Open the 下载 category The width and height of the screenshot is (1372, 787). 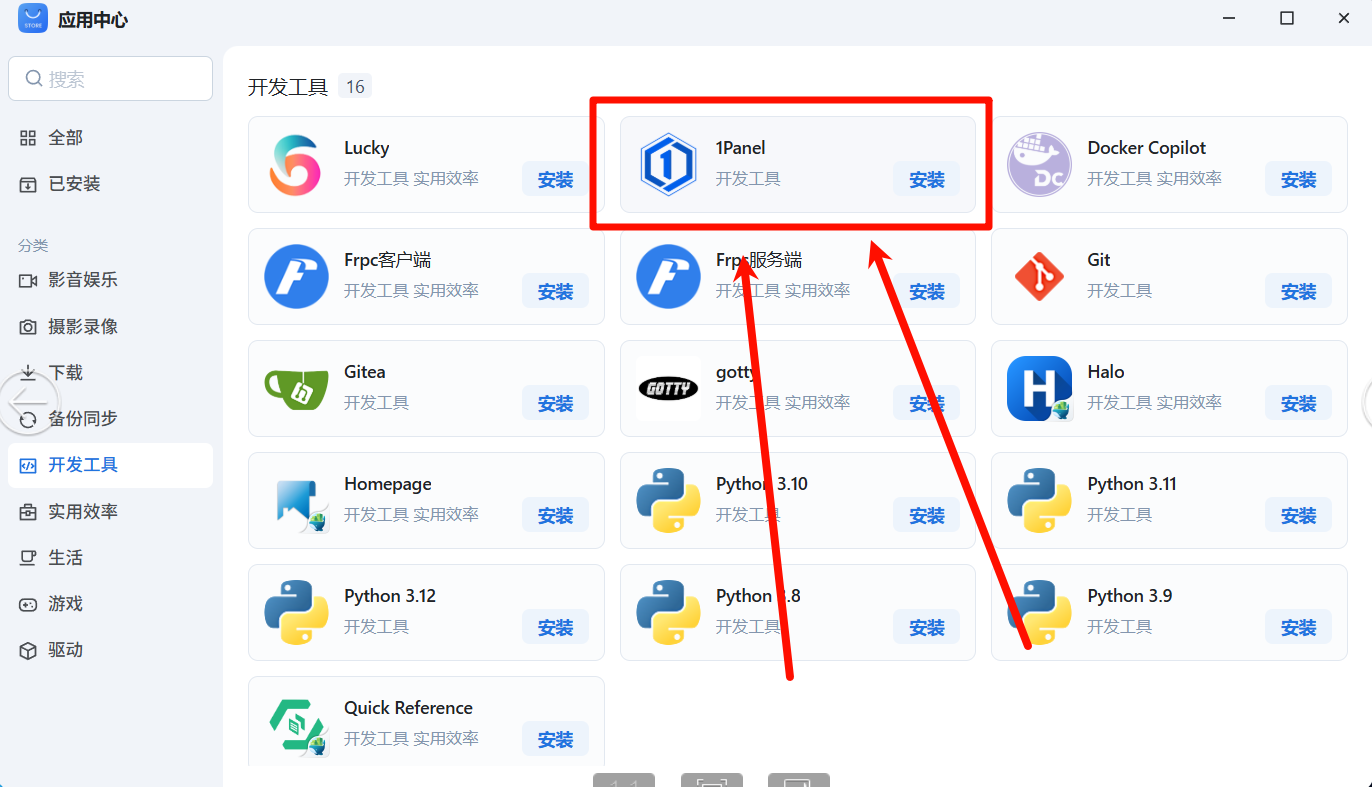pos(110,373)
